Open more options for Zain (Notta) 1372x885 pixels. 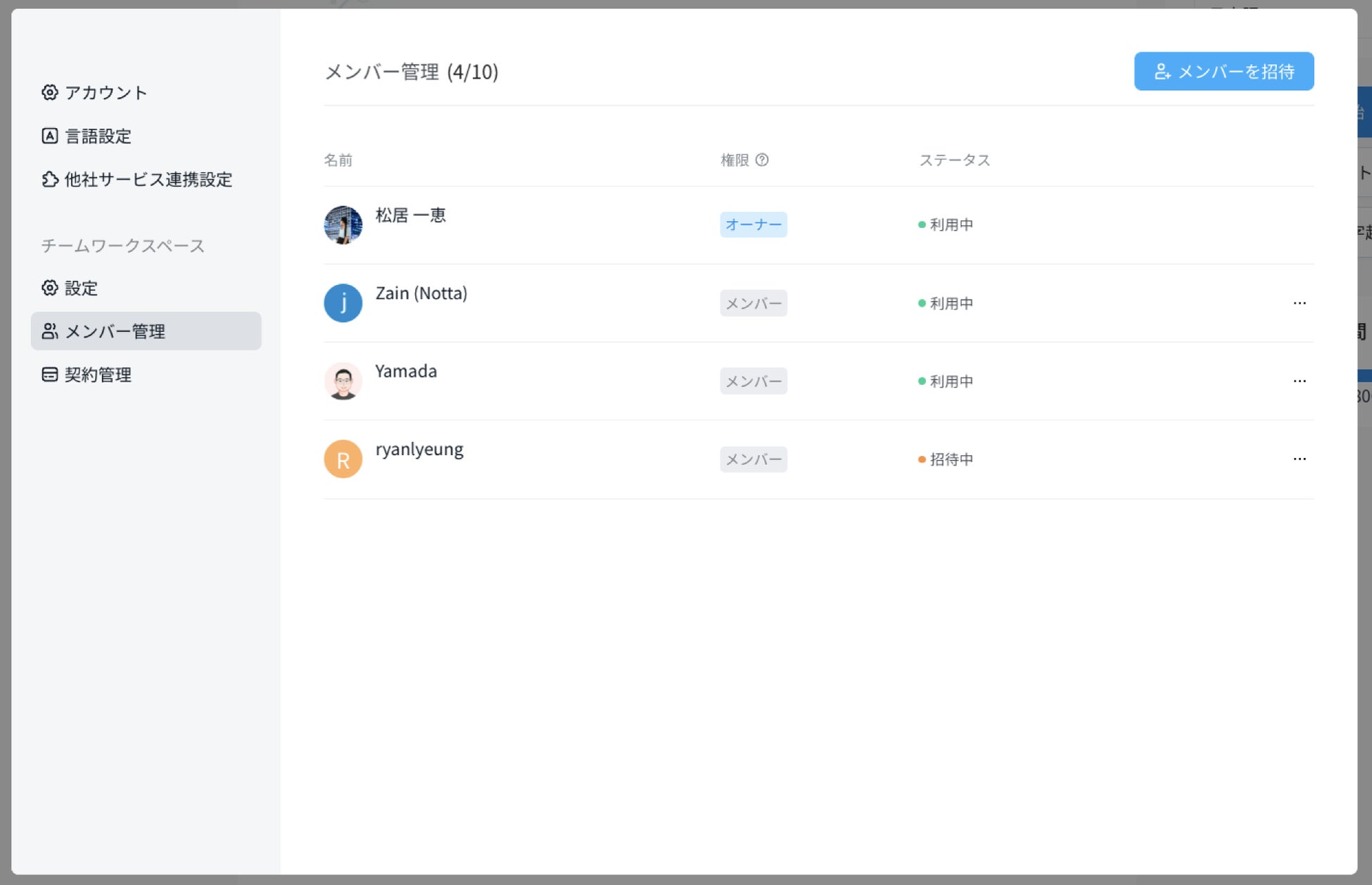1299,303
